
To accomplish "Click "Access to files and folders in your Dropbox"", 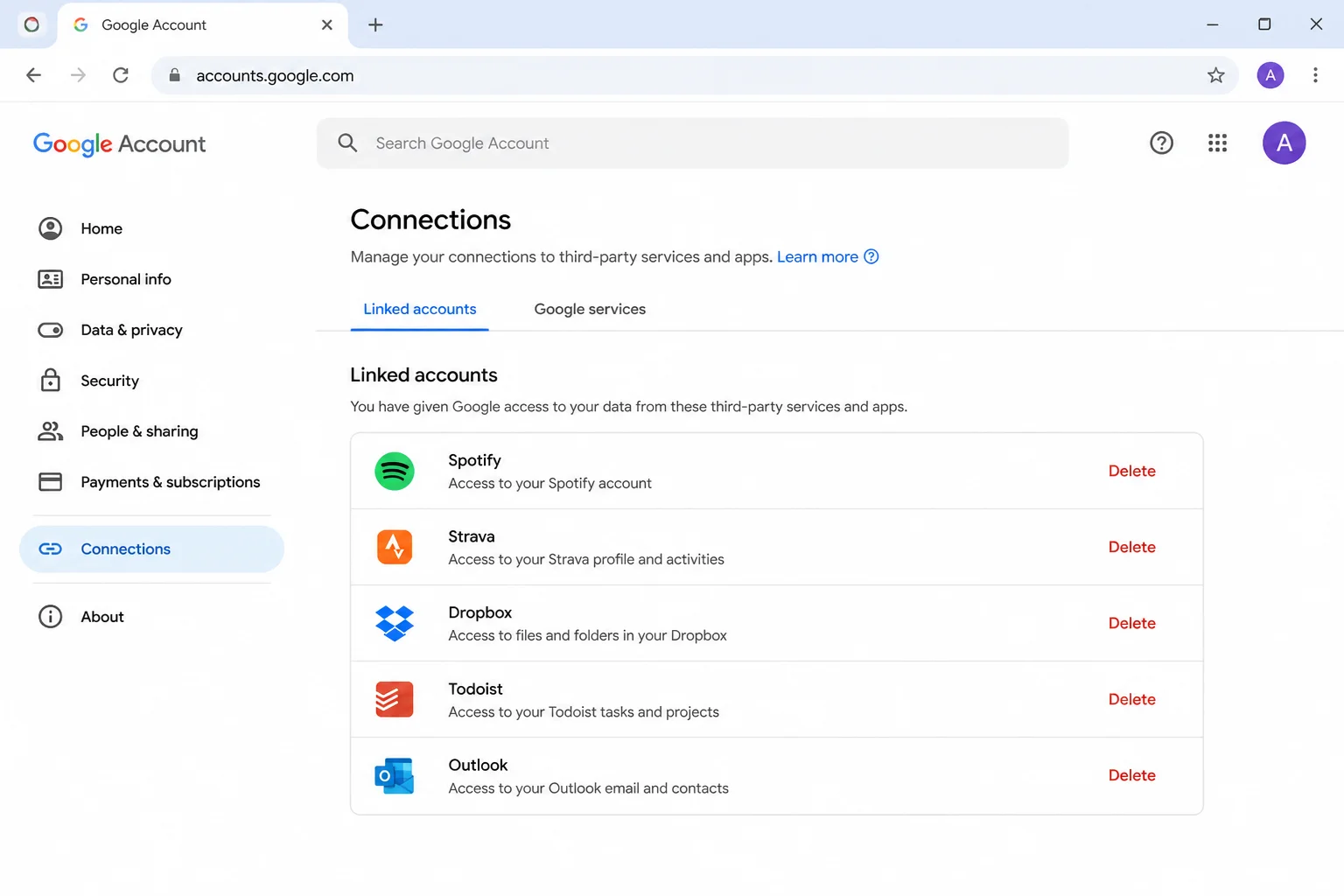I will (587, 635).
